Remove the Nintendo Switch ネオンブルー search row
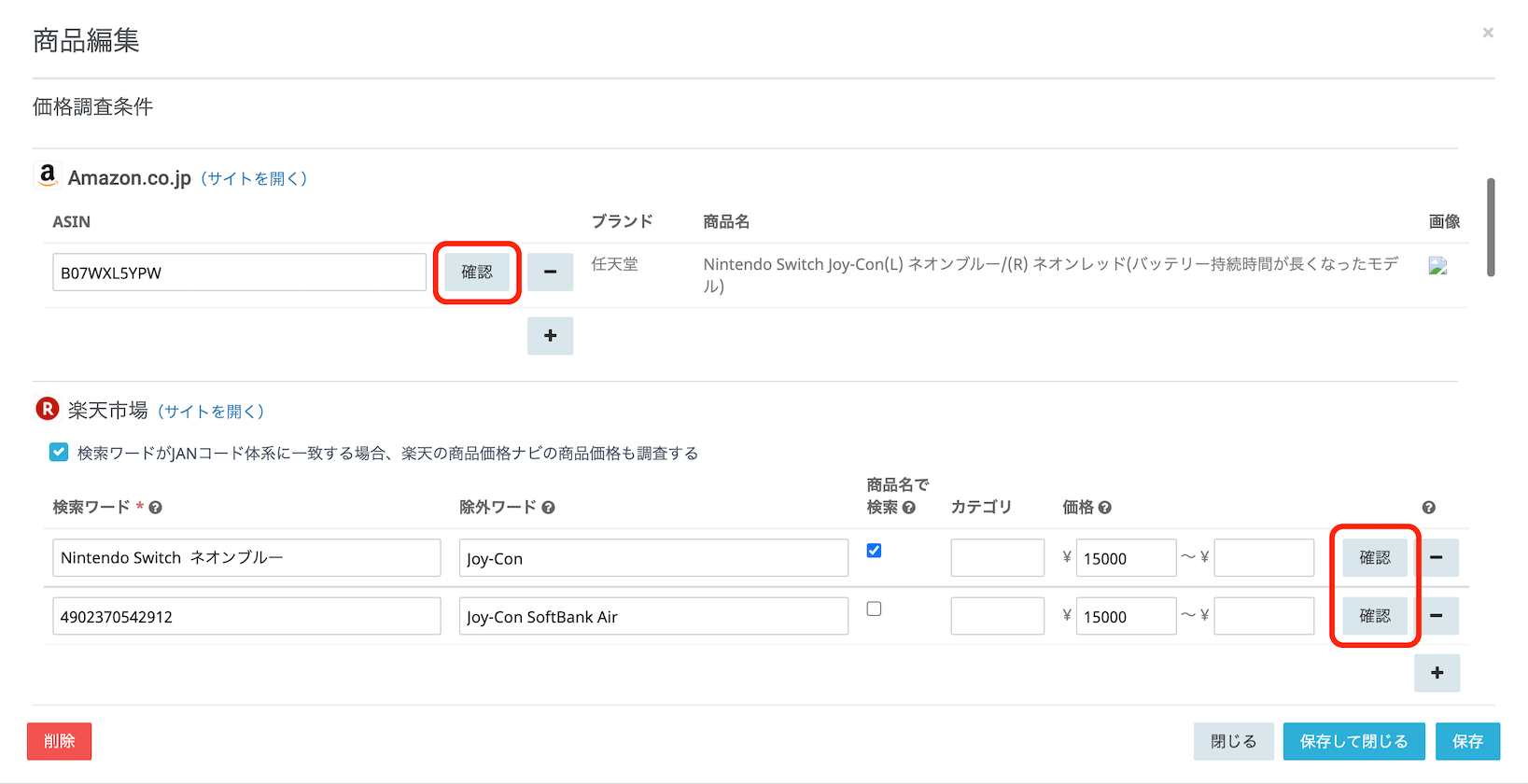 click(1437, 558)
